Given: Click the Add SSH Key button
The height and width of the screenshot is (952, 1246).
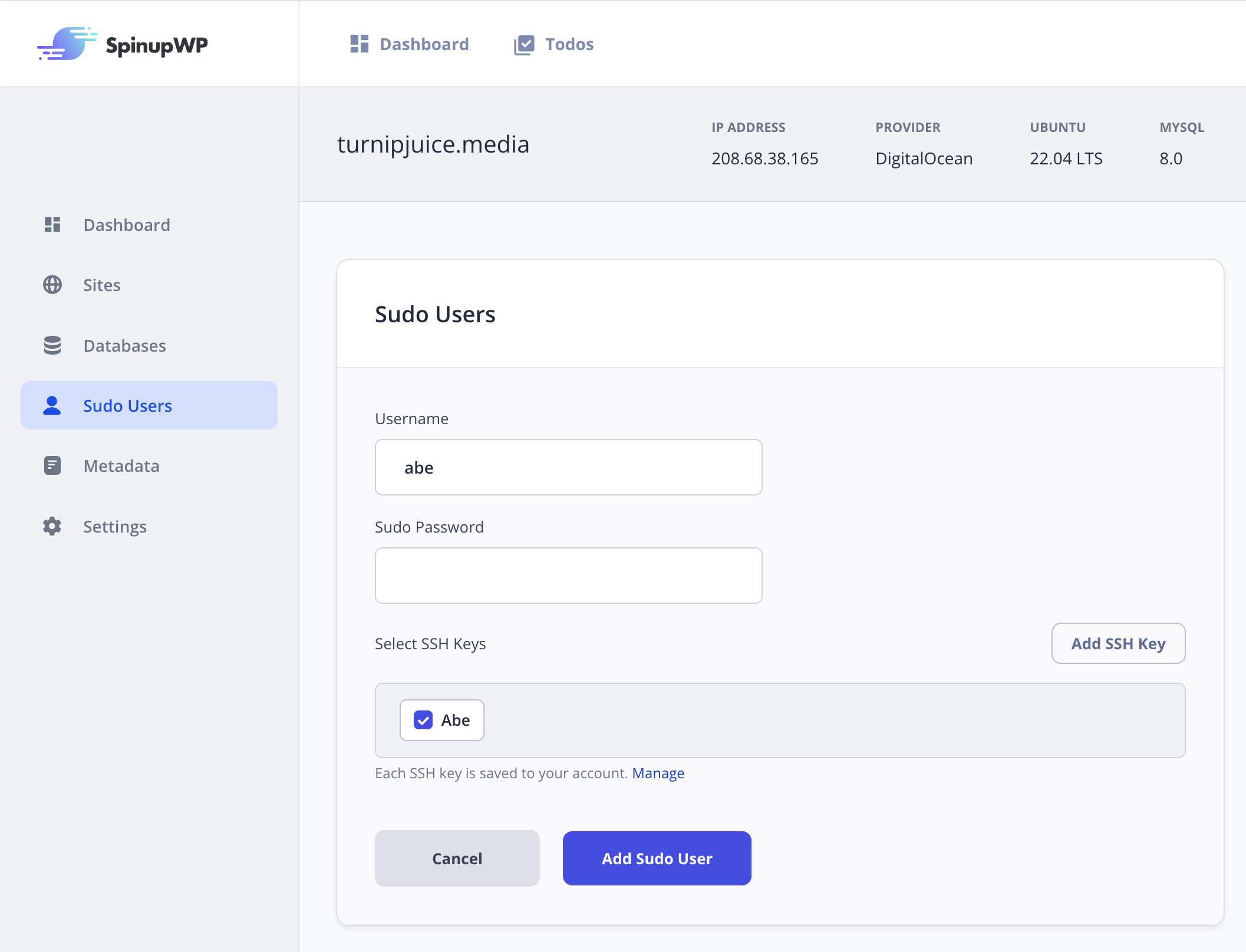Looking at the screenshot, I should tap(1118, 643).
